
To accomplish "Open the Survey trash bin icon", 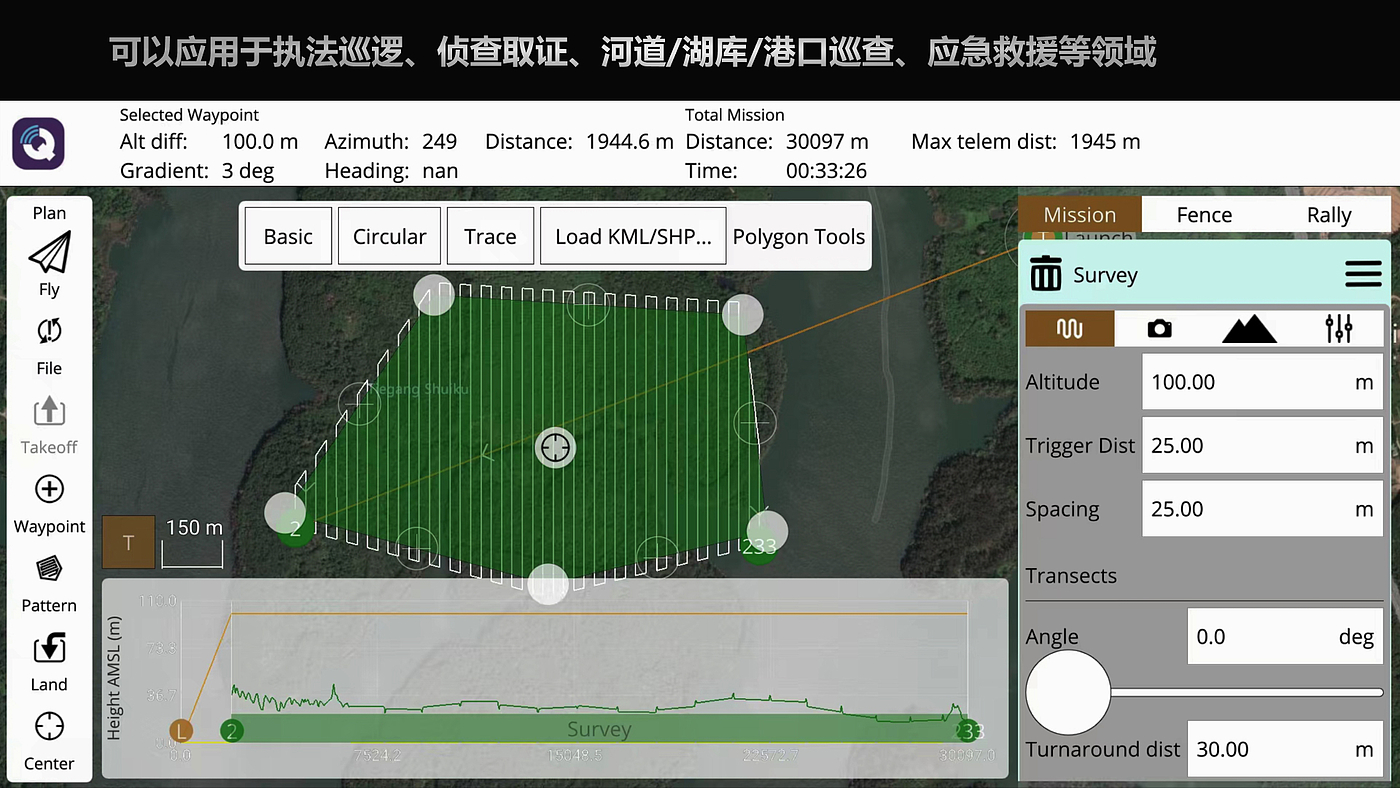I will click(x=1046, y=273).
